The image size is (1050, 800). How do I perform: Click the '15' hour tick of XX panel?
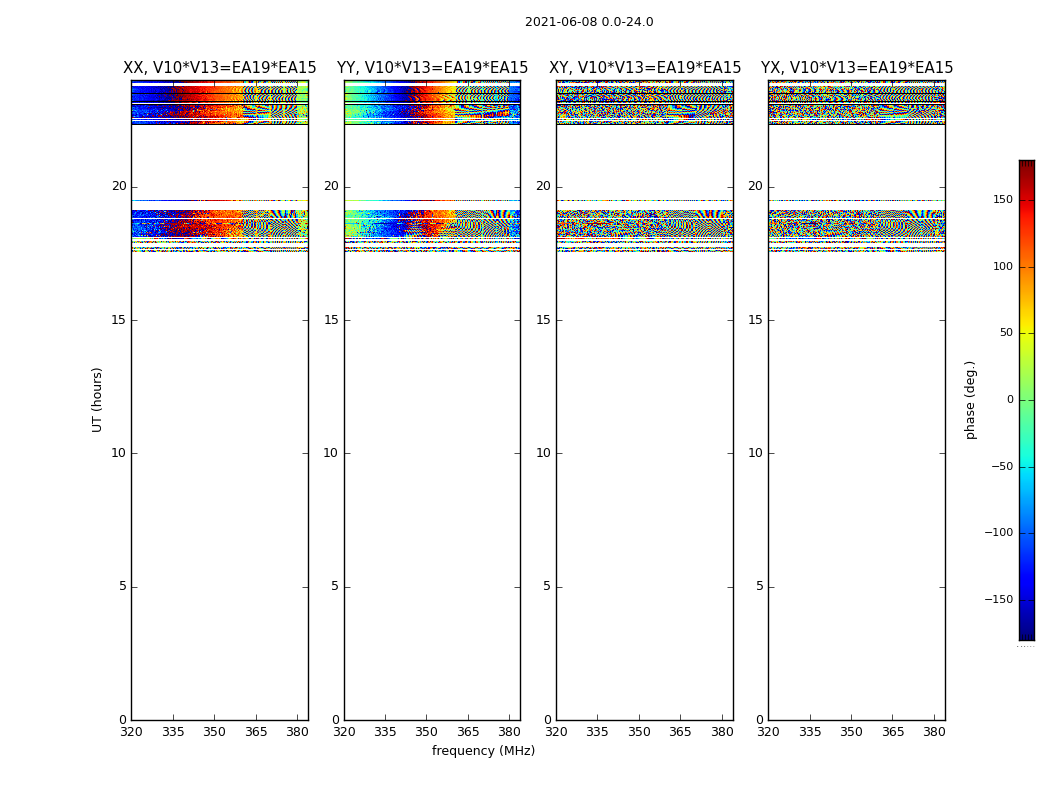119,320
